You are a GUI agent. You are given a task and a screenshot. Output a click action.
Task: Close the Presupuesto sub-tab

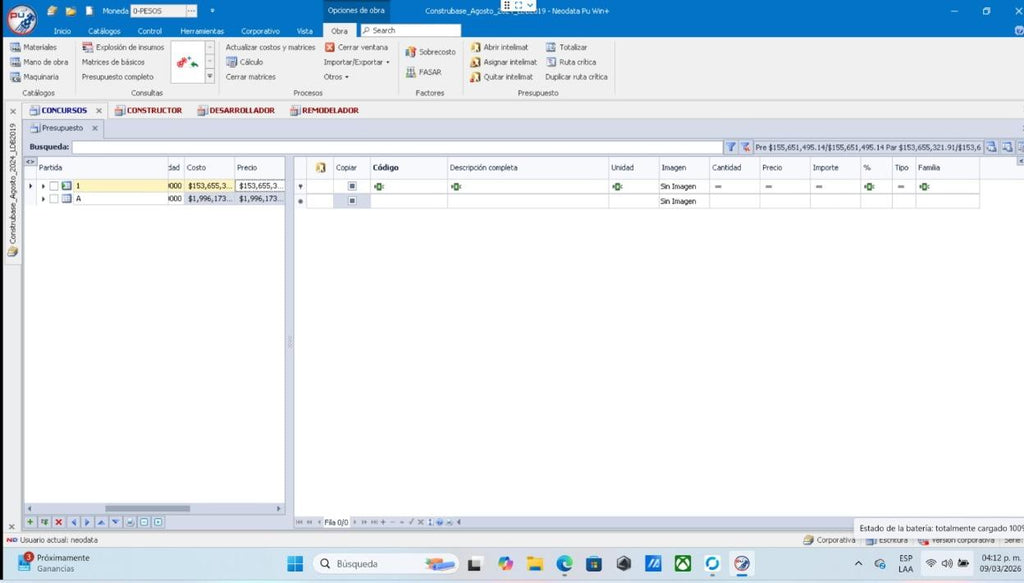[x=95, y=129]
